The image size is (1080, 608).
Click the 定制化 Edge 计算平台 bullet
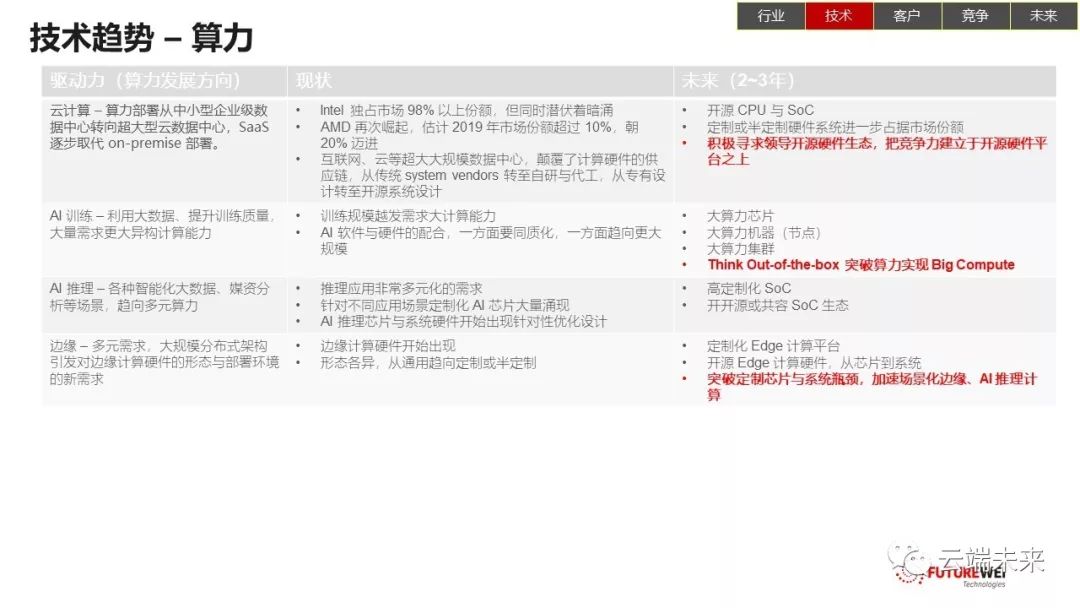[773, 346]
